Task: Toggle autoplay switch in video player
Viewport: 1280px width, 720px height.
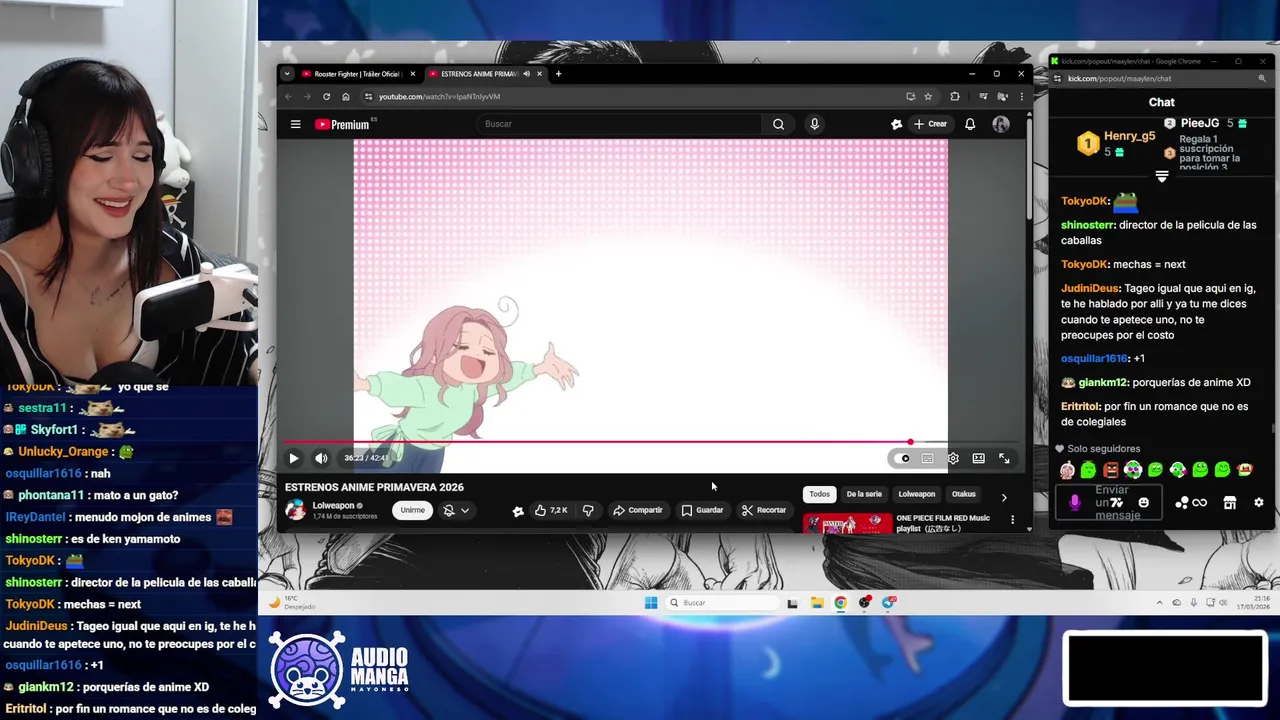Action: (x=903, y=458)
